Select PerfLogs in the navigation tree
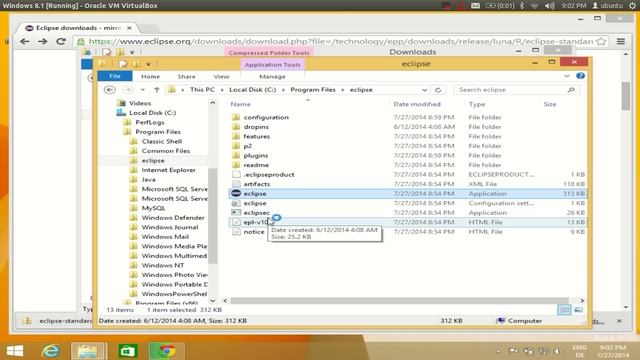The width and height of the screenshot is (640, 360). [150, 122]
